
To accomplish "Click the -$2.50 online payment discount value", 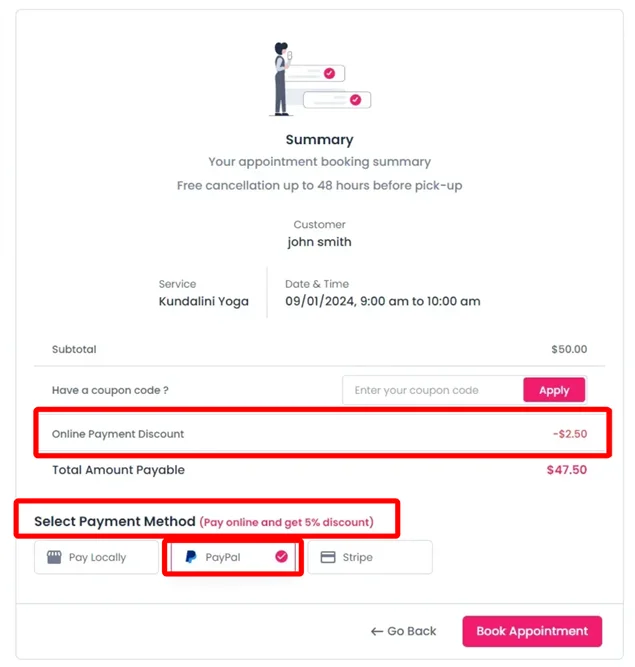I will [569, 434].
